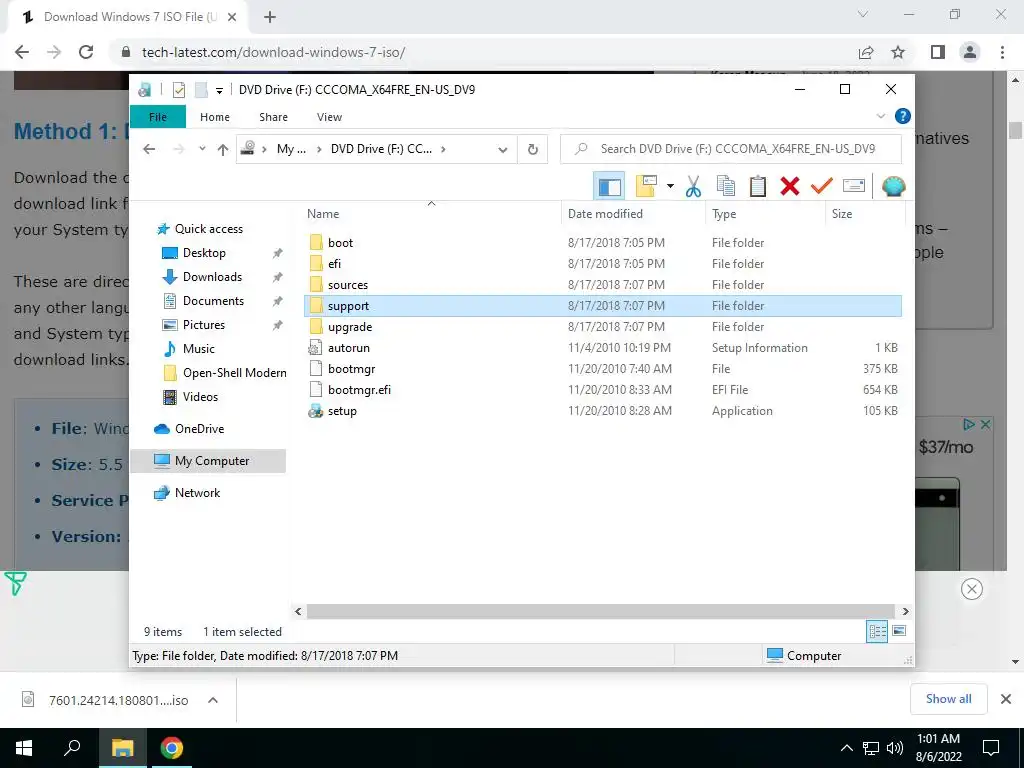Select the bootmgr.efi file
1024x768 pixels.
coord(359,390)
